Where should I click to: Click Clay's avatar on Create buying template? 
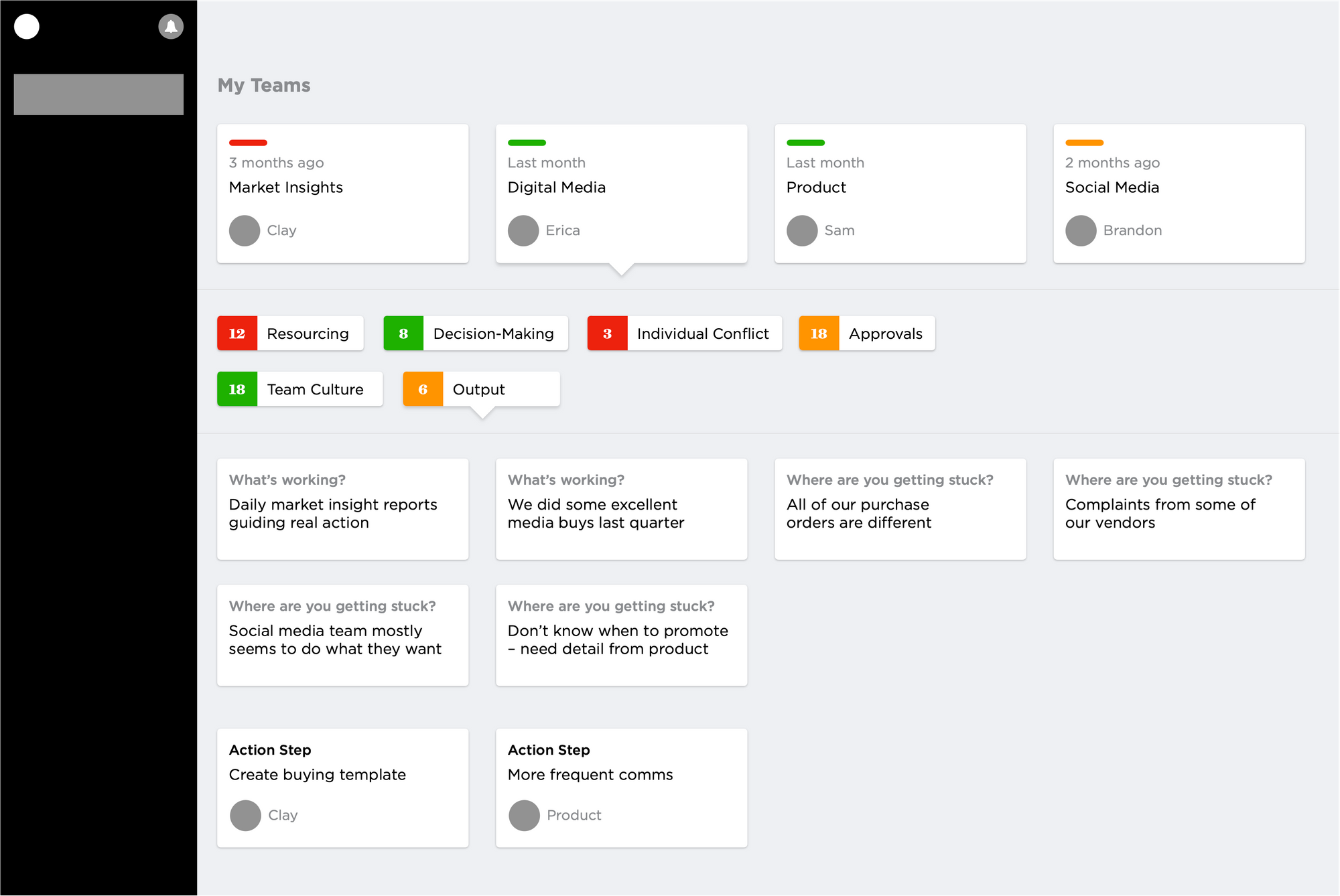point(245,816)
